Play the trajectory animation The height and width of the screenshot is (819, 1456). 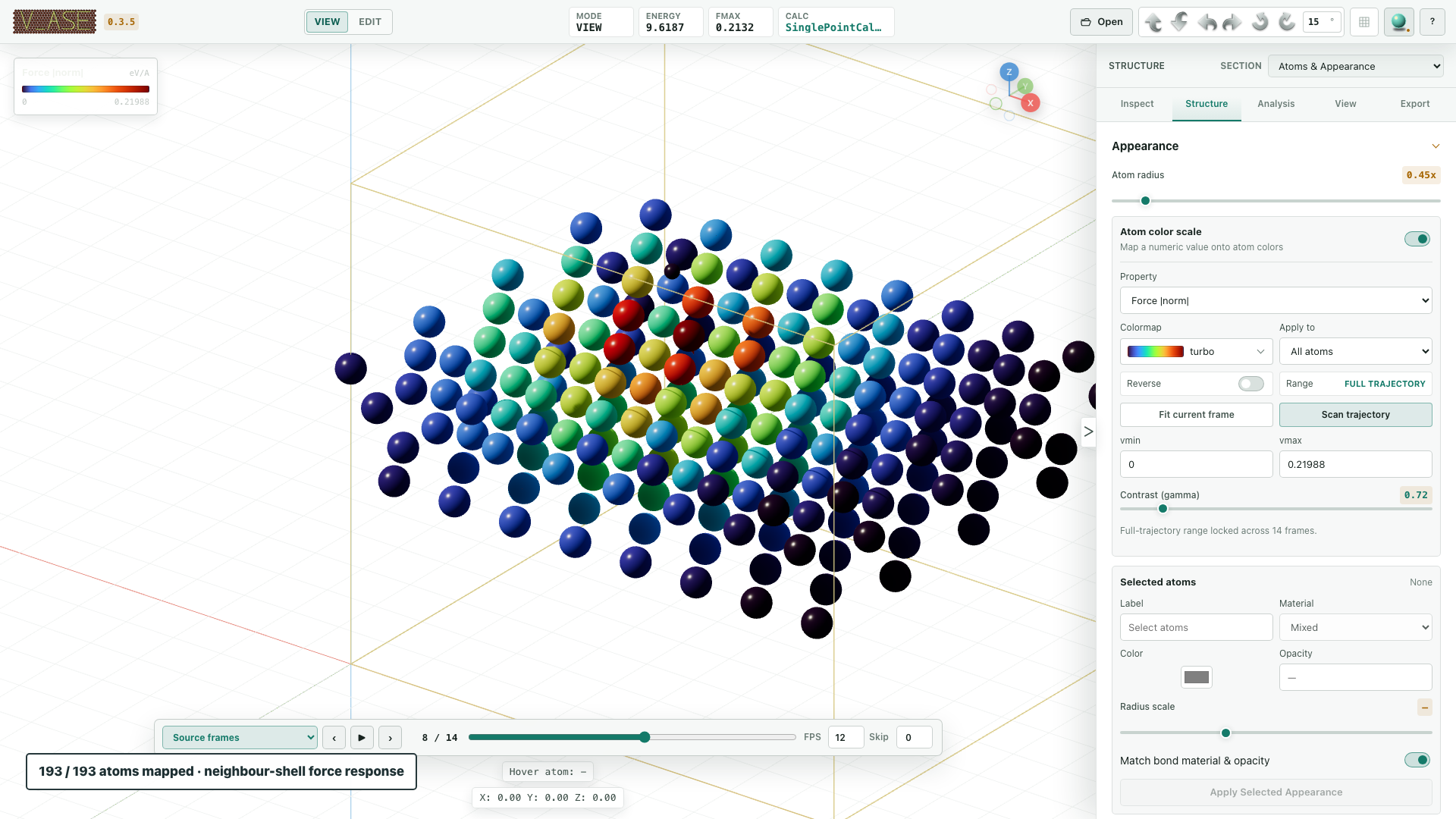(362, 738)
